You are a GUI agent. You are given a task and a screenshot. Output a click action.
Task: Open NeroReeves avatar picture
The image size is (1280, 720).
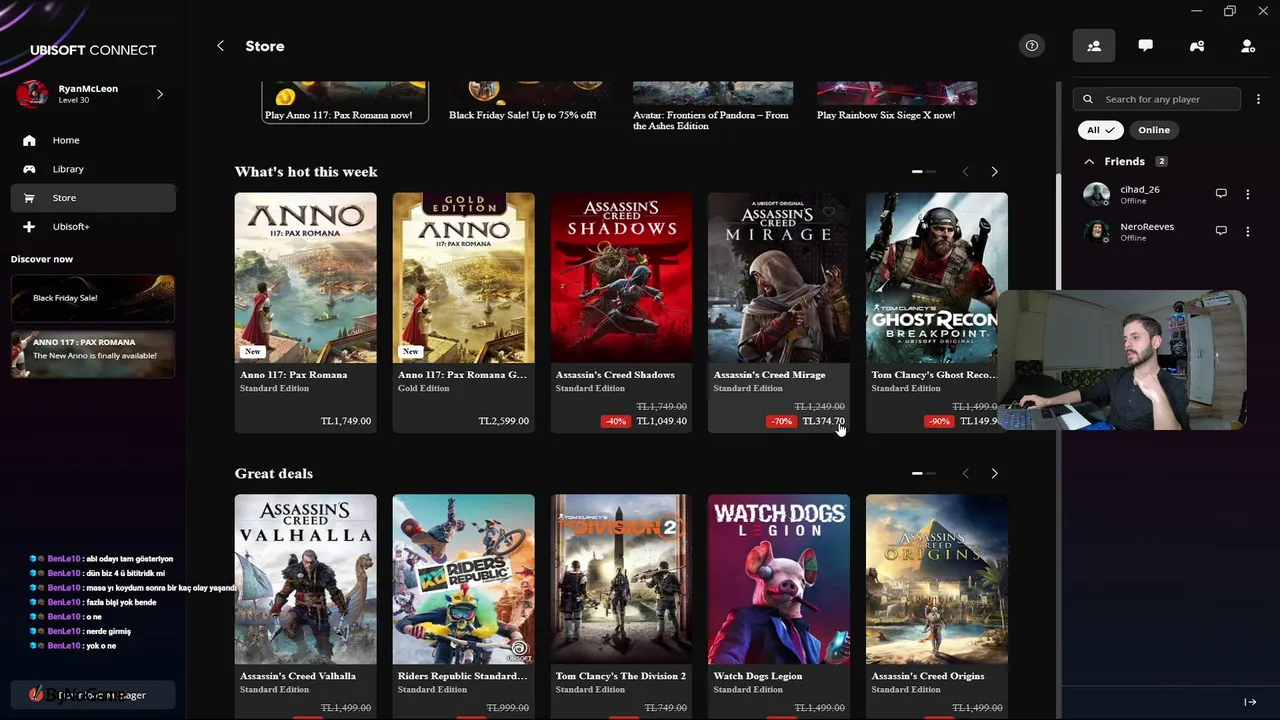point(1097,231)
